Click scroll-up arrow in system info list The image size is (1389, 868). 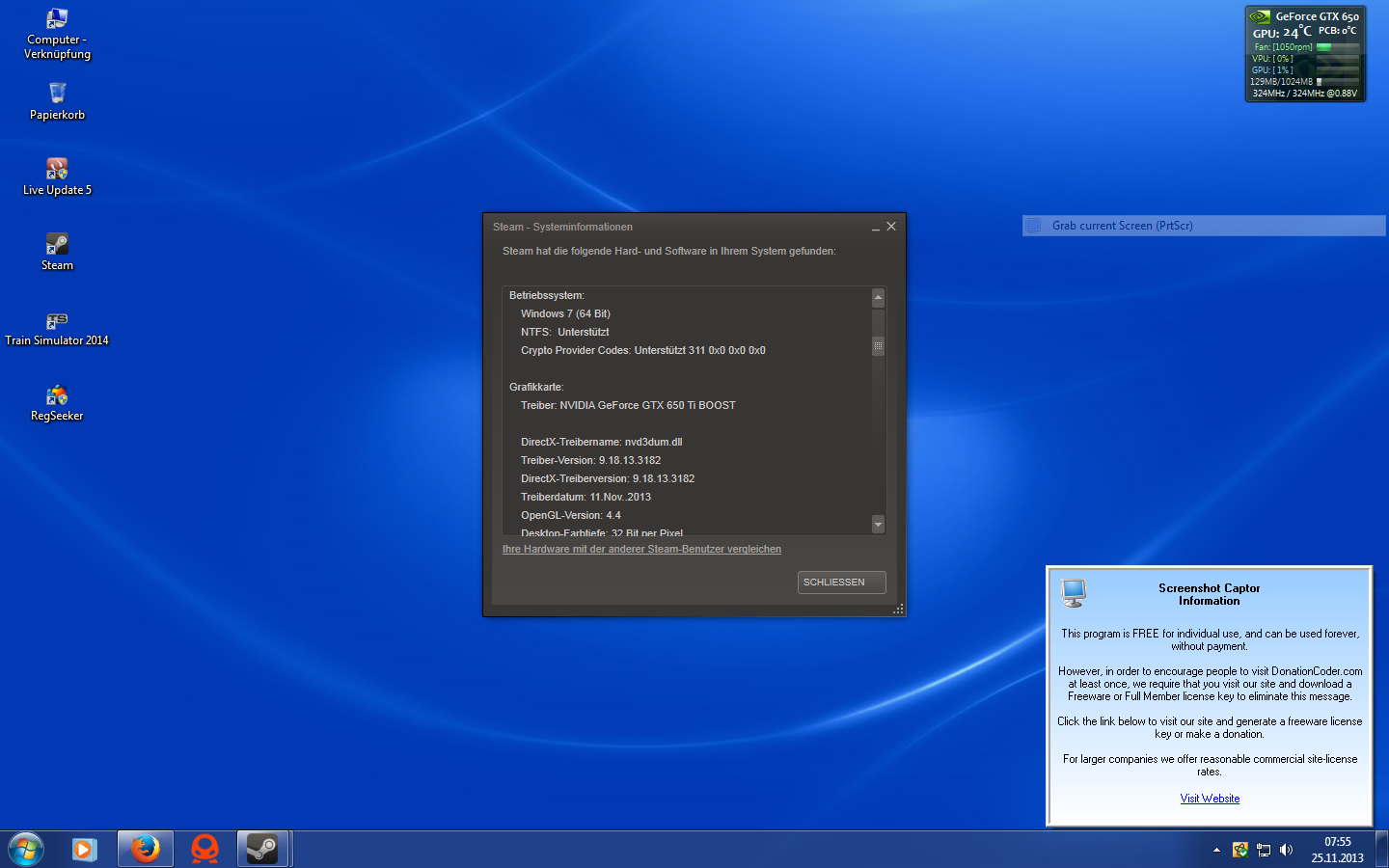[878, 298]
